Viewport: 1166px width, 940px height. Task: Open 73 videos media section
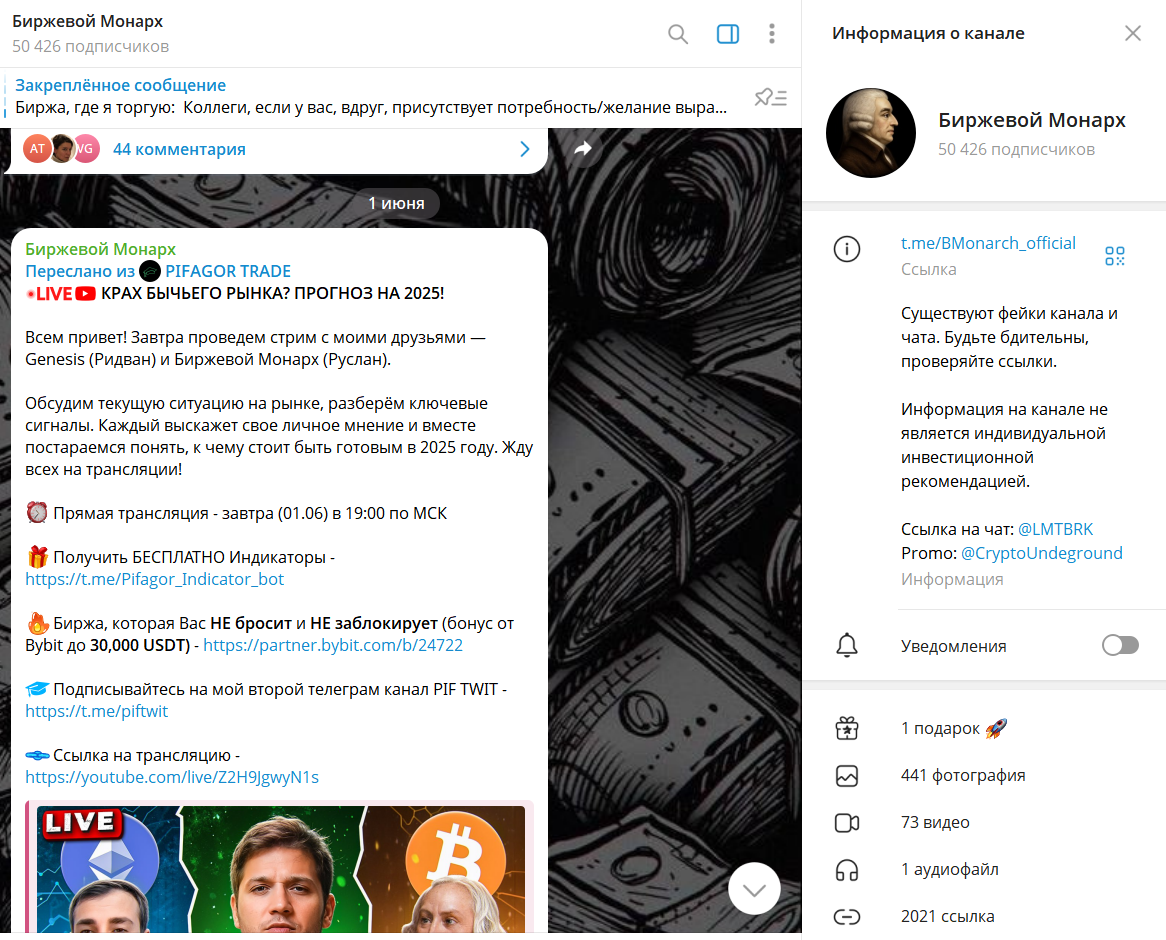click(984, 822)
